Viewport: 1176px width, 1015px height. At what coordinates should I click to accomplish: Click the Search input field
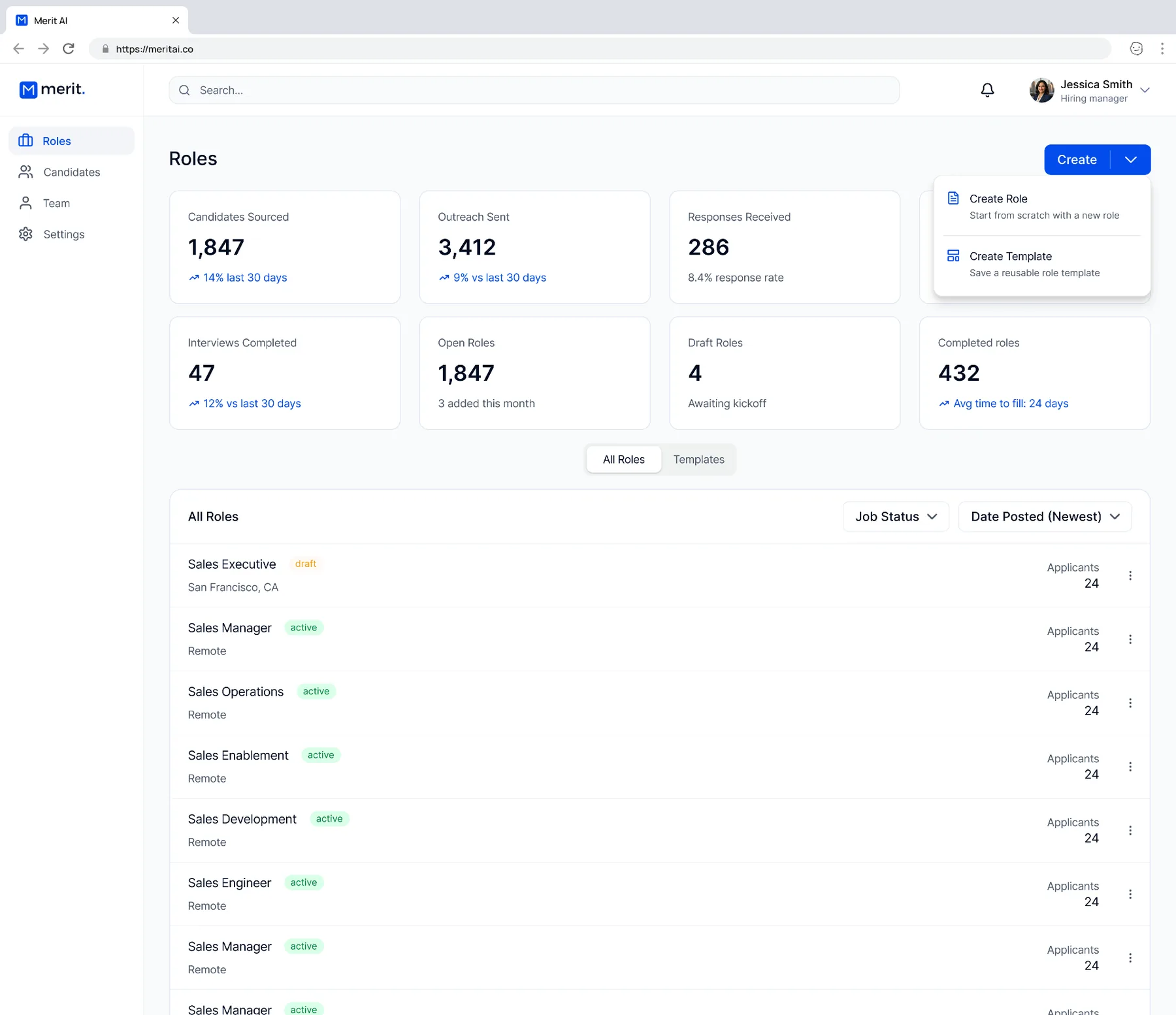(x=534, y=90)
